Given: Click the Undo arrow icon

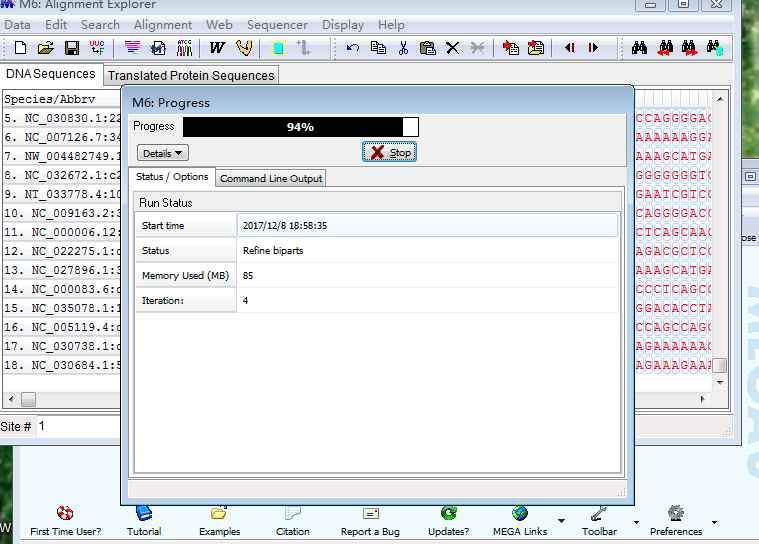Looking at the screenshot, I should point(353,48).
